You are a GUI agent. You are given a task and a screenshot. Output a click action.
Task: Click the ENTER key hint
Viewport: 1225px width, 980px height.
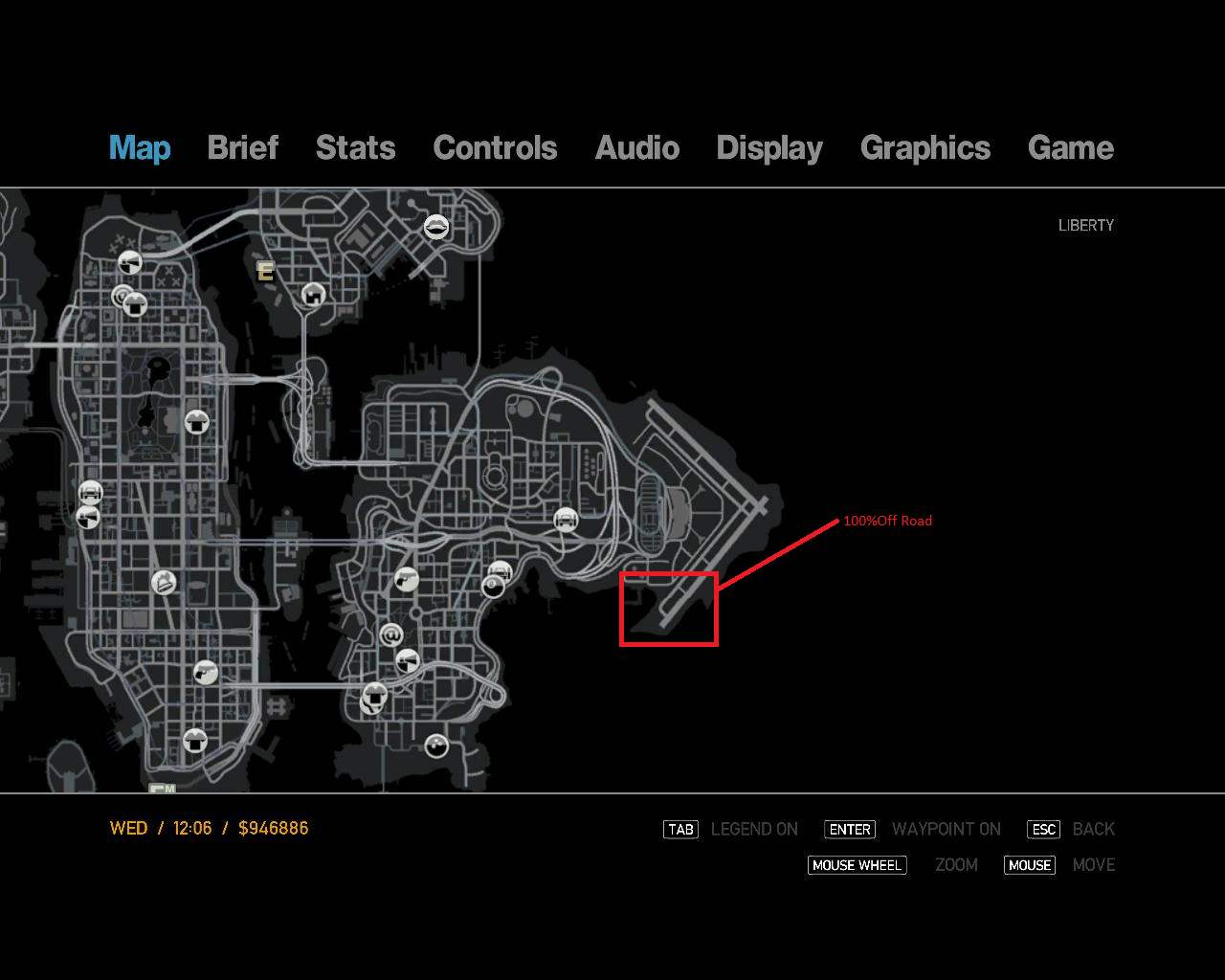point(850,829)
